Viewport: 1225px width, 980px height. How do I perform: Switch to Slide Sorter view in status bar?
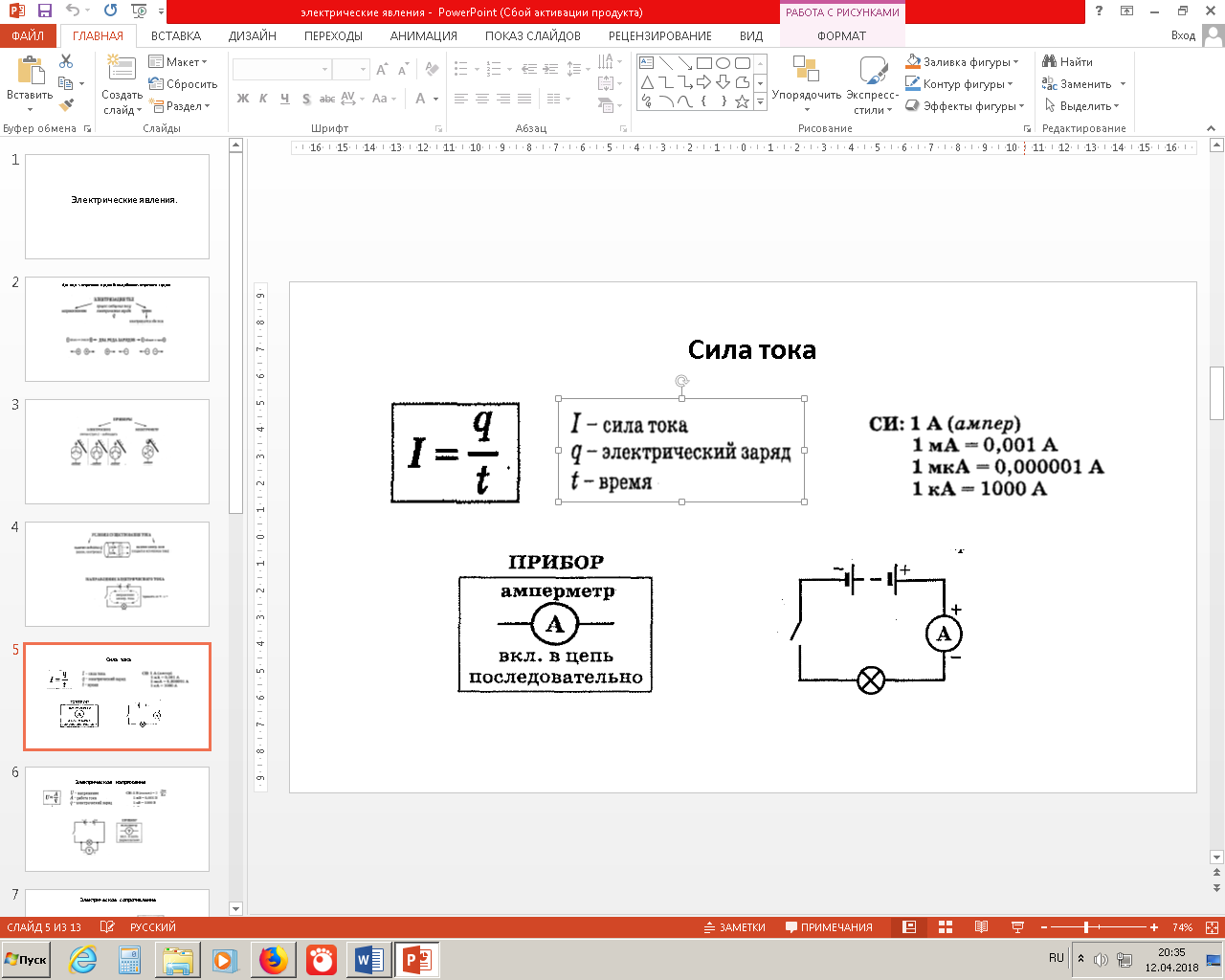point(946,927)
